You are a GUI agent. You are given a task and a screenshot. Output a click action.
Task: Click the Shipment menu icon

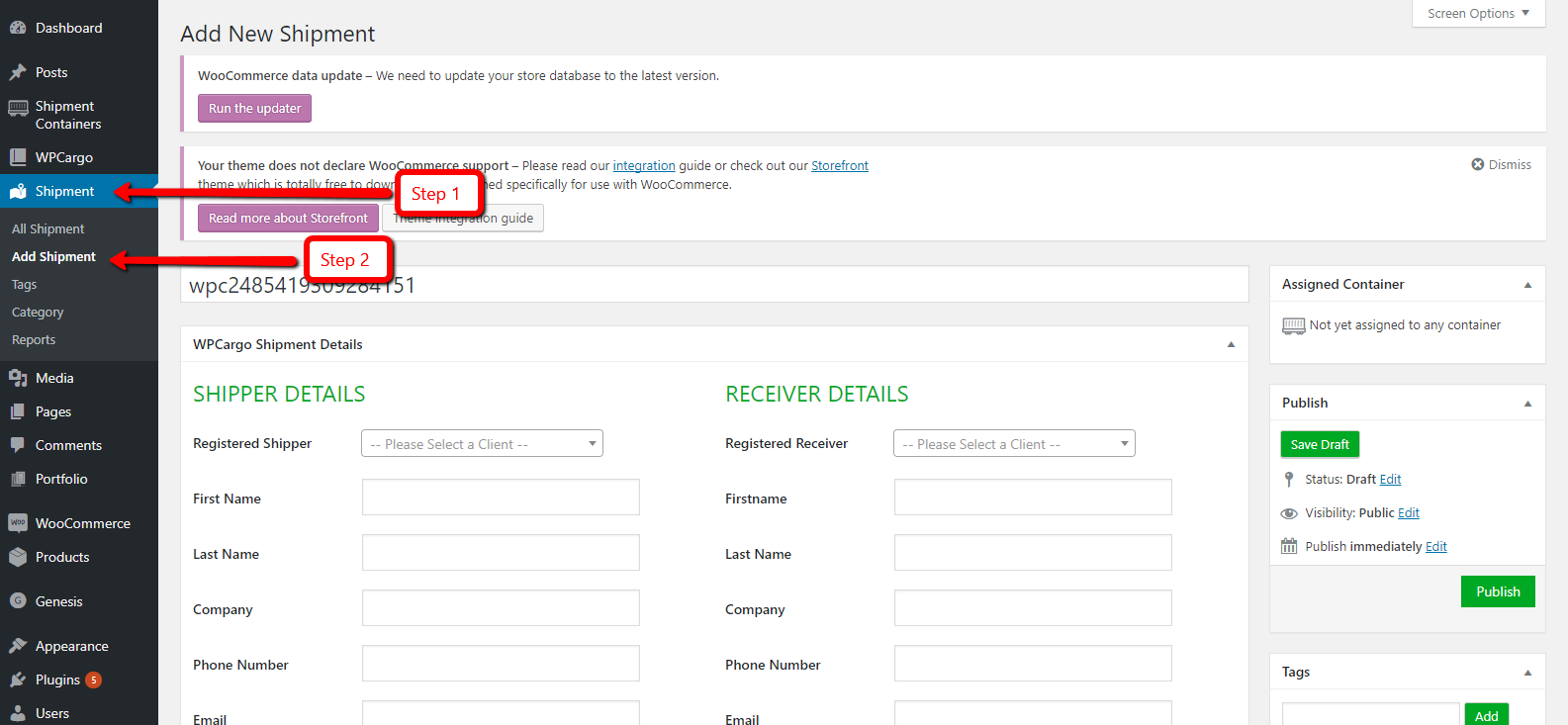pyautogui.click(x=18, y=191)
